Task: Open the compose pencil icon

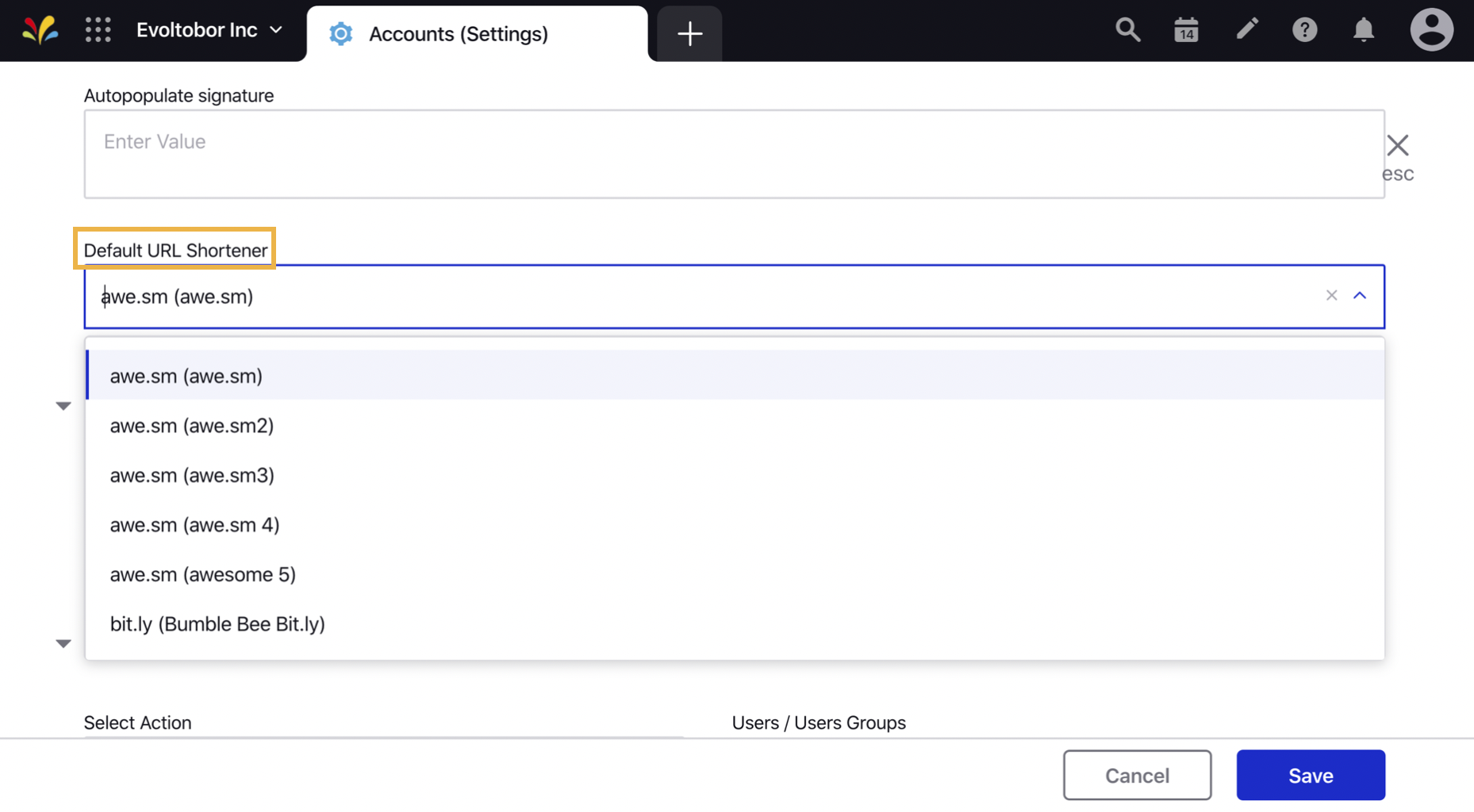Action: point(1246,30)
